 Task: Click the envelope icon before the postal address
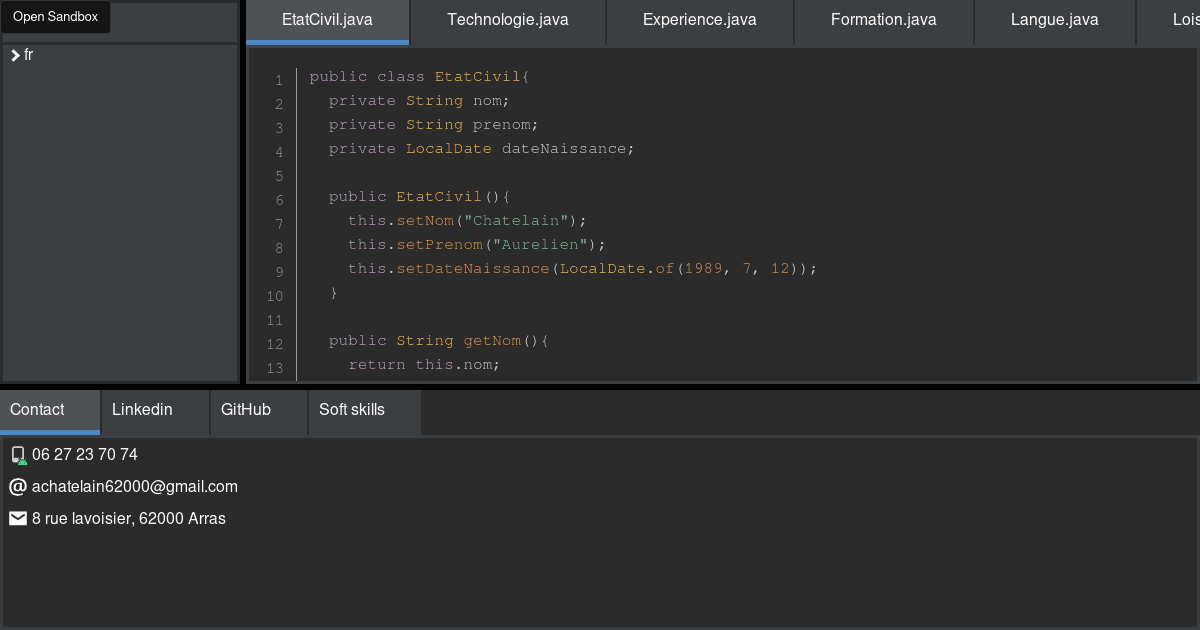(17, 518)
